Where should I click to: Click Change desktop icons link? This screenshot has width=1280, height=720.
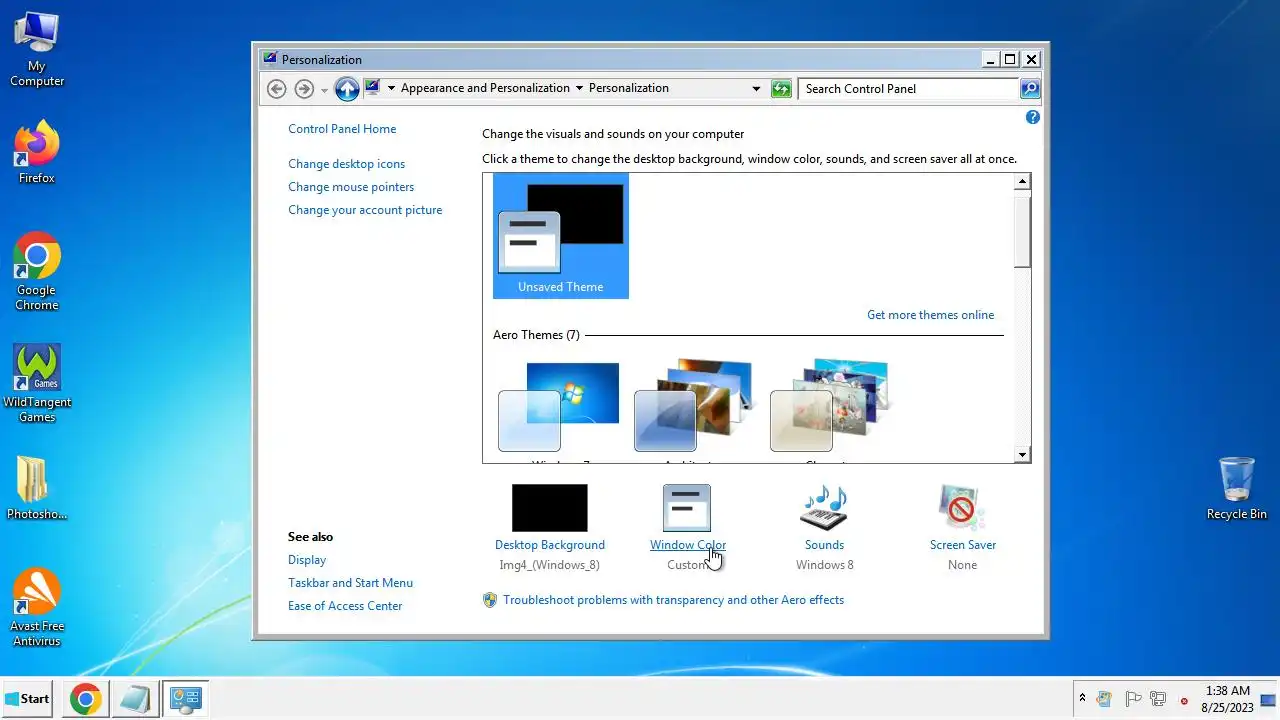pos(347,164)
